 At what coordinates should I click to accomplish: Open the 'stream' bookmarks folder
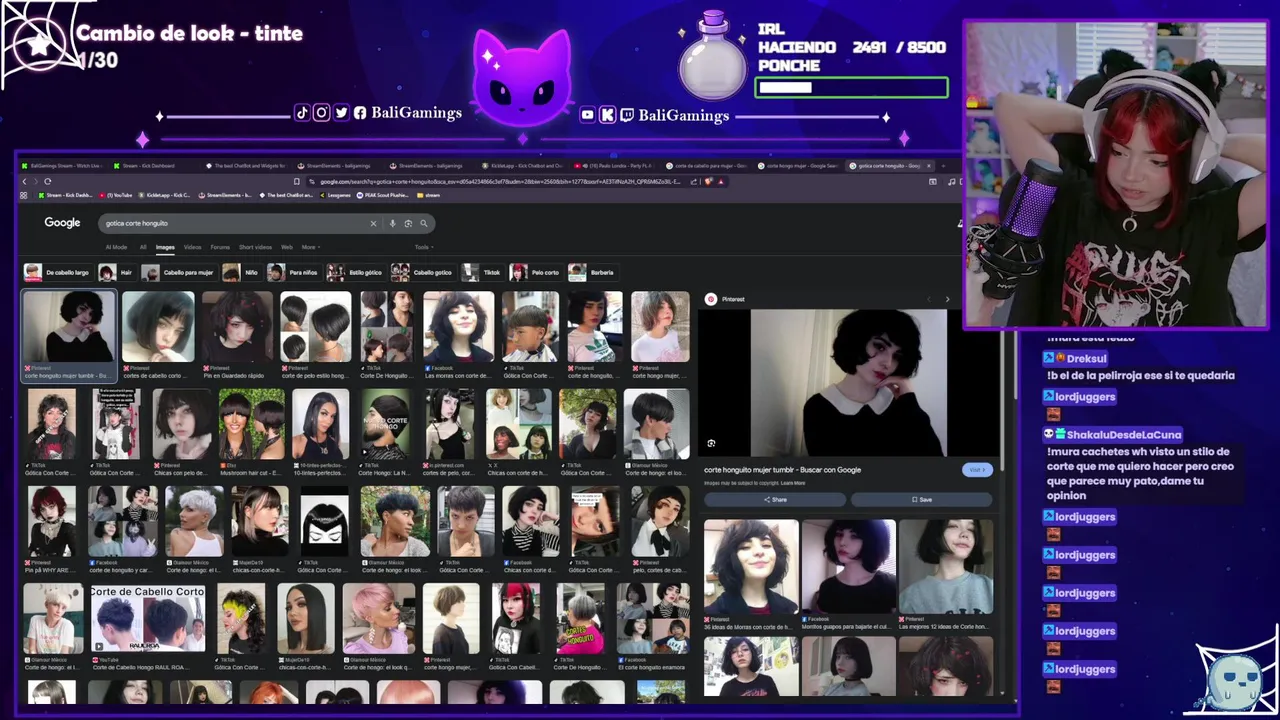[x=427, y=195]
